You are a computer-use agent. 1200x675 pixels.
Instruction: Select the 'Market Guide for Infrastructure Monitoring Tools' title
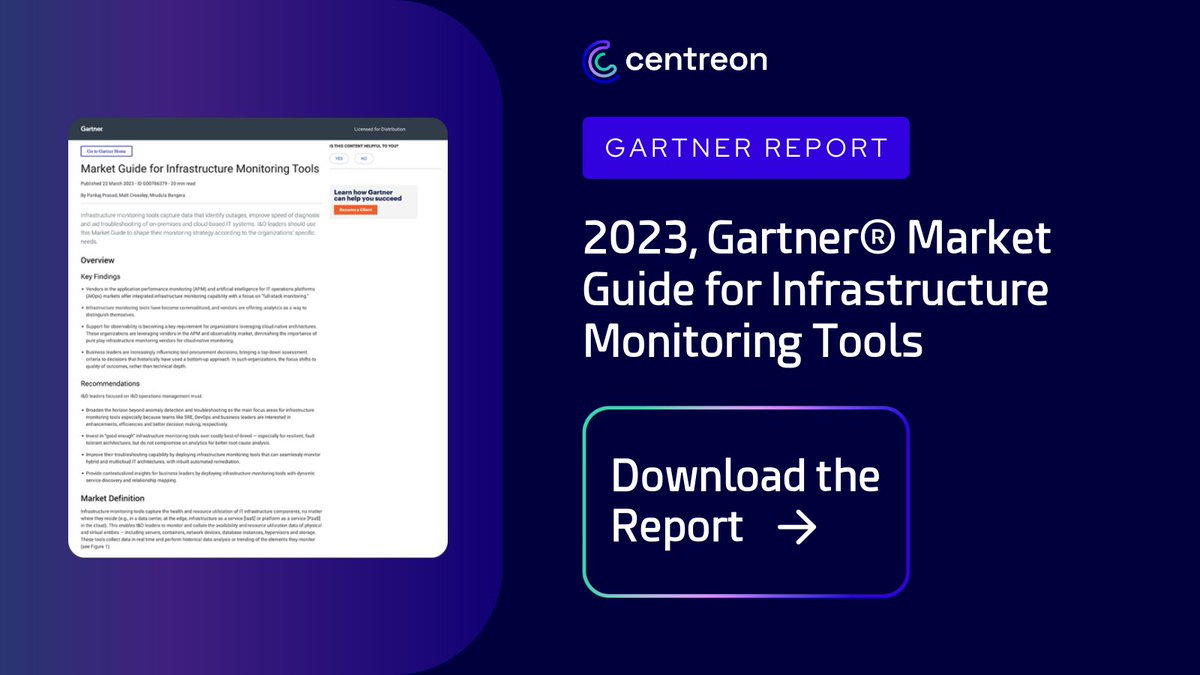(x=200, y=169)
